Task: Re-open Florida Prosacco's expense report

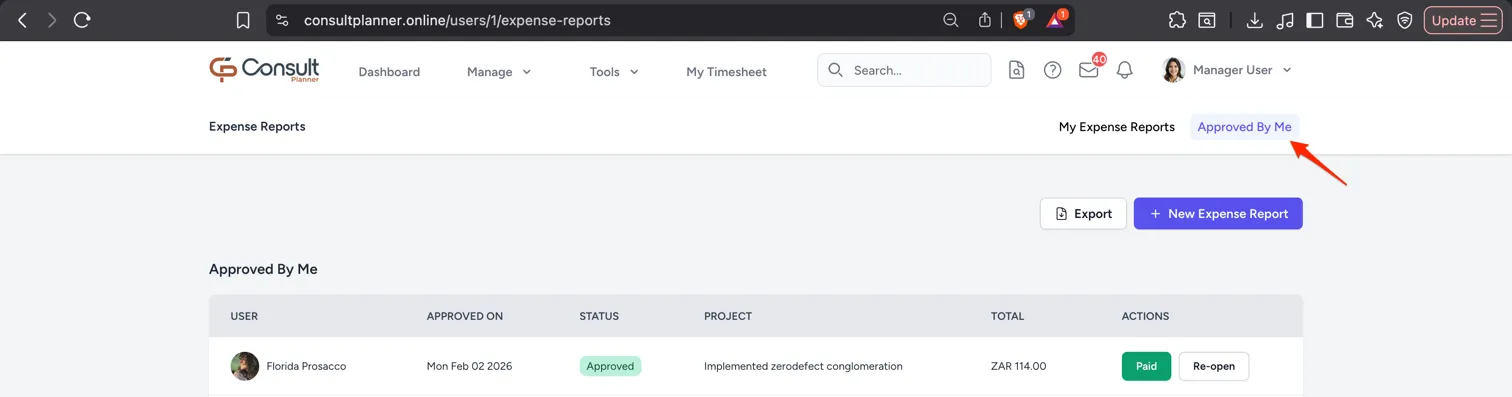Action: [1214, 366]
